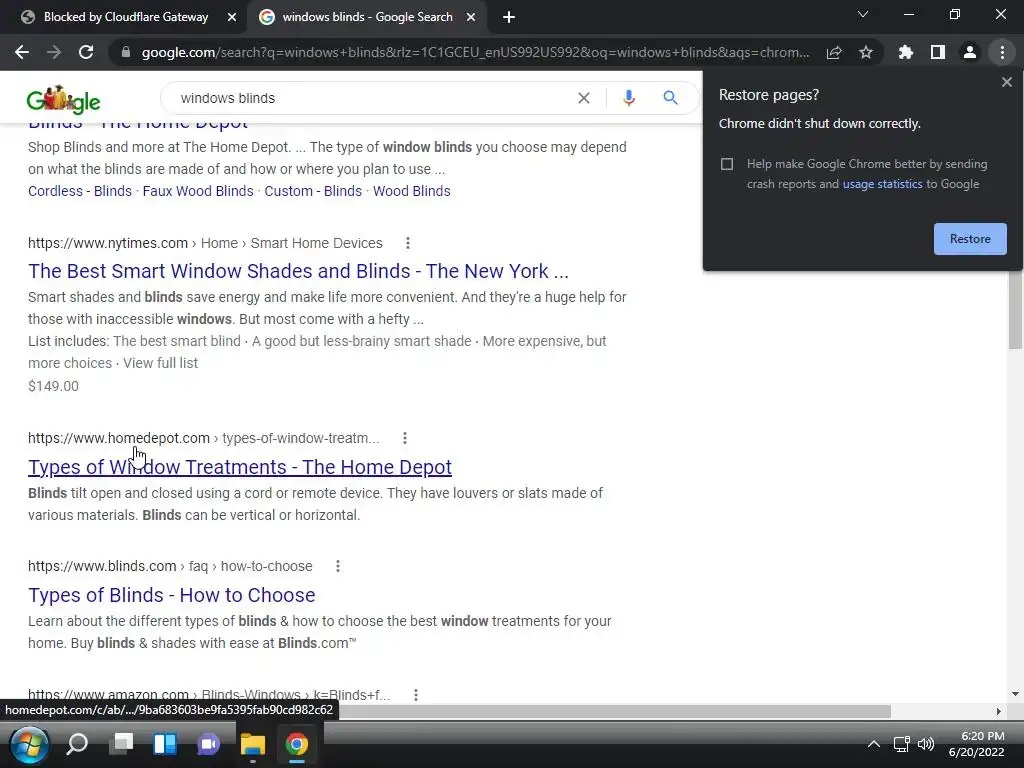Expand the tab search dropdown arrow
Screen dimensions: 1024x768
[x=863, y=14]
